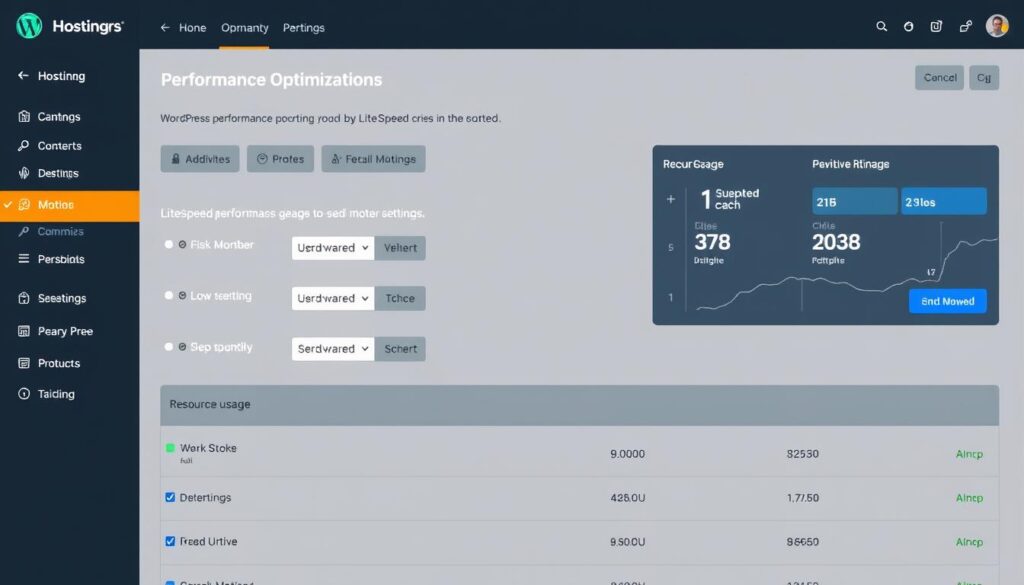This screenshot has width=1024, height=585.
Task: Click the Talding sidebar icon
Action: (24, 394)
